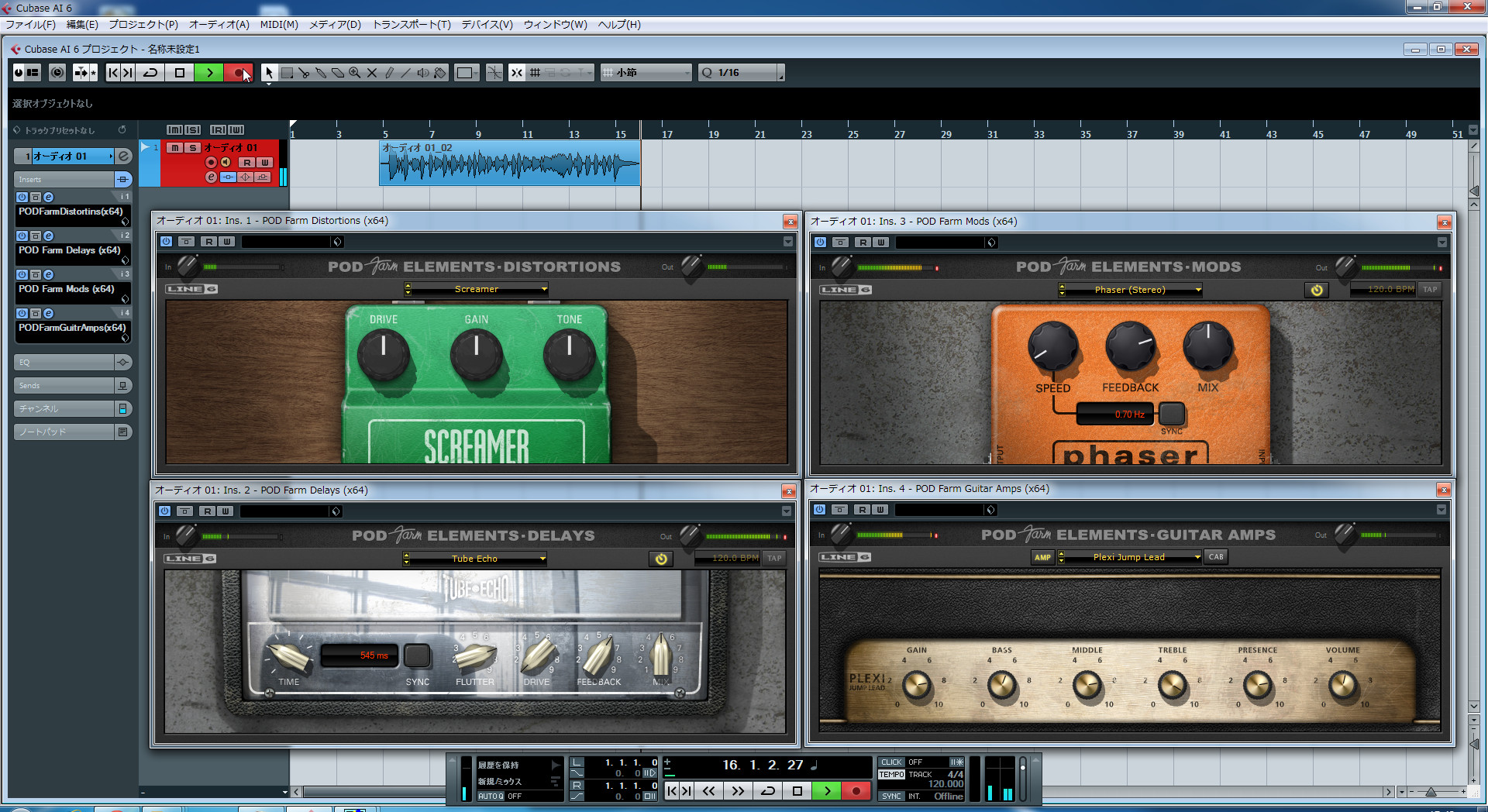Select the オーディオ 01_02 audio clip

[x=509, y=163]
